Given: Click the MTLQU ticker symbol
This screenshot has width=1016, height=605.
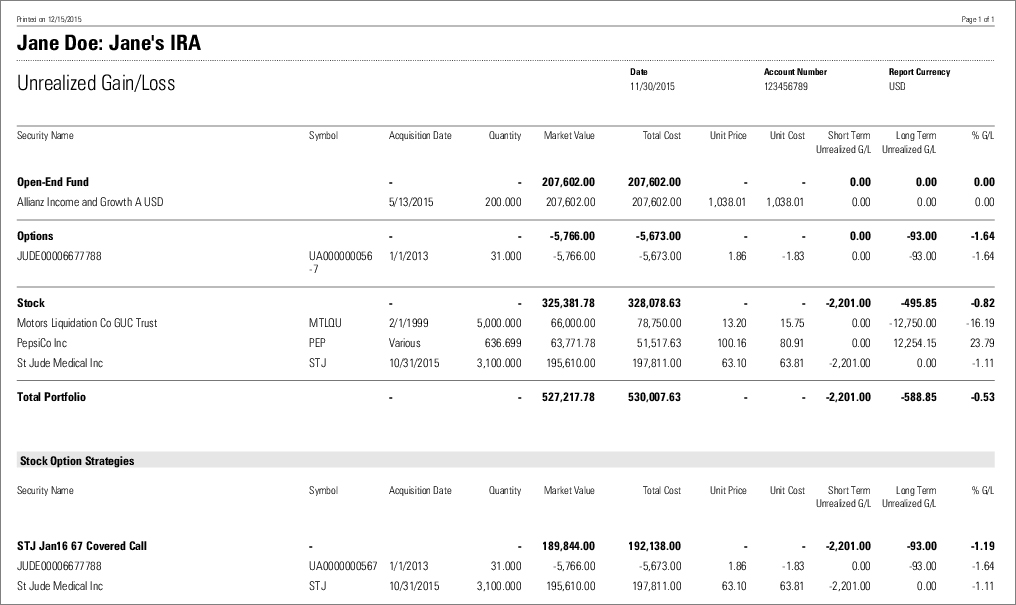Looking at the screenshot, I should (x=325, y=323).
